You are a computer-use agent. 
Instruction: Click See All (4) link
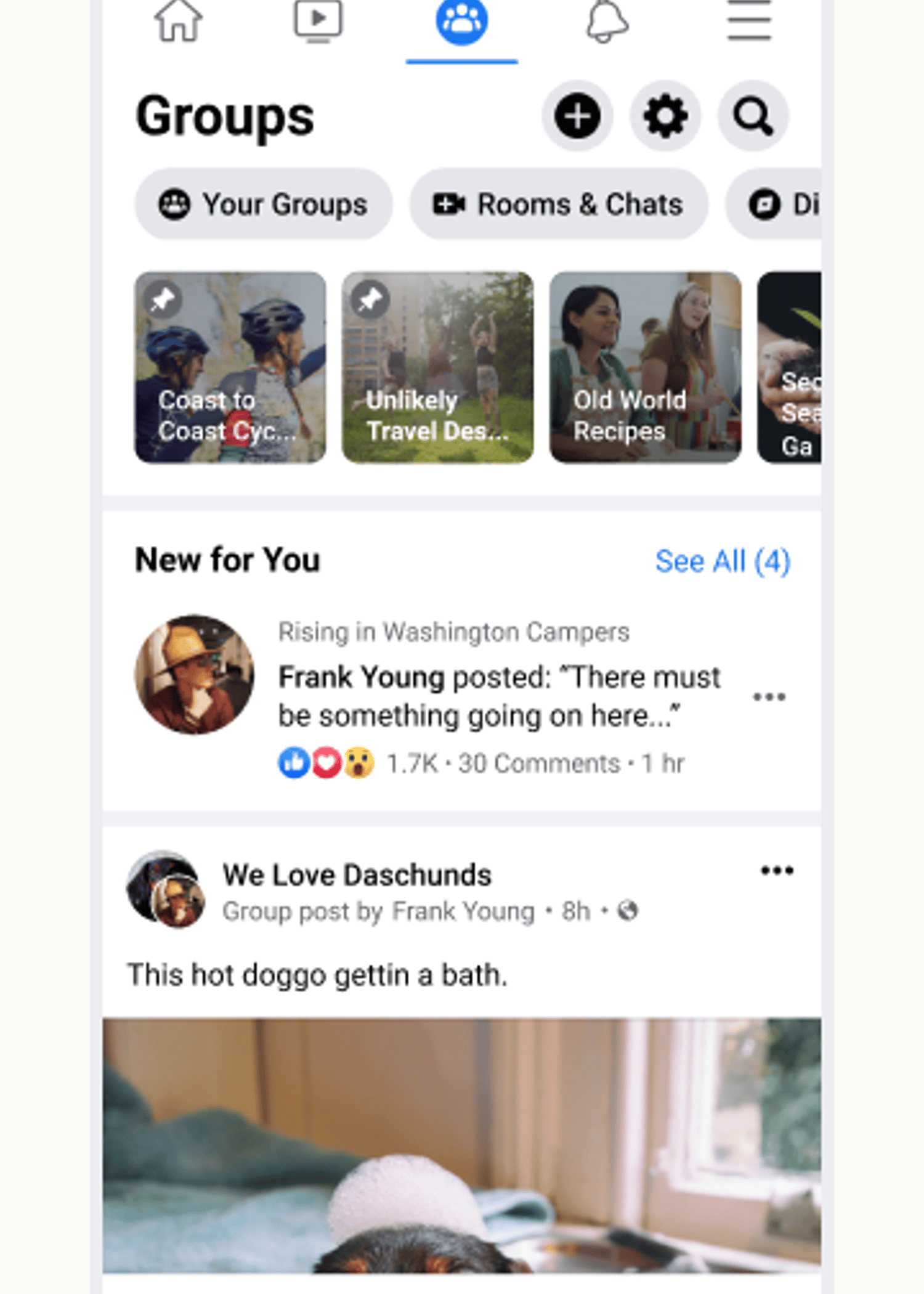(723, 561)
